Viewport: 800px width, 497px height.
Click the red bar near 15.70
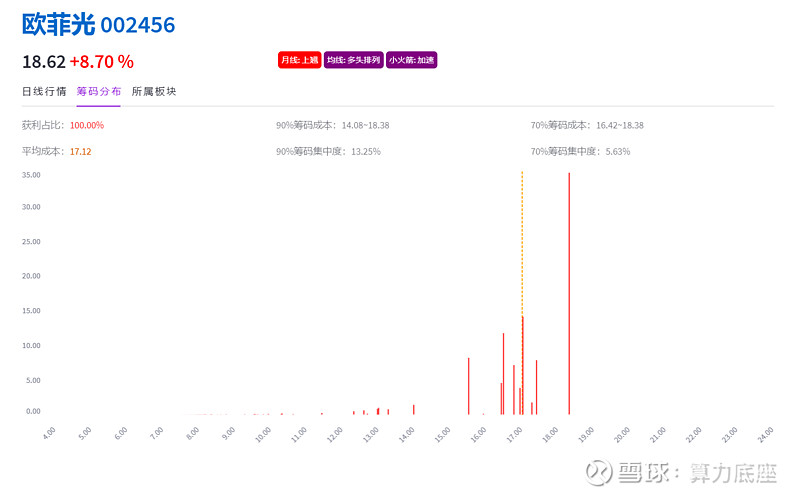click(468, 386)
